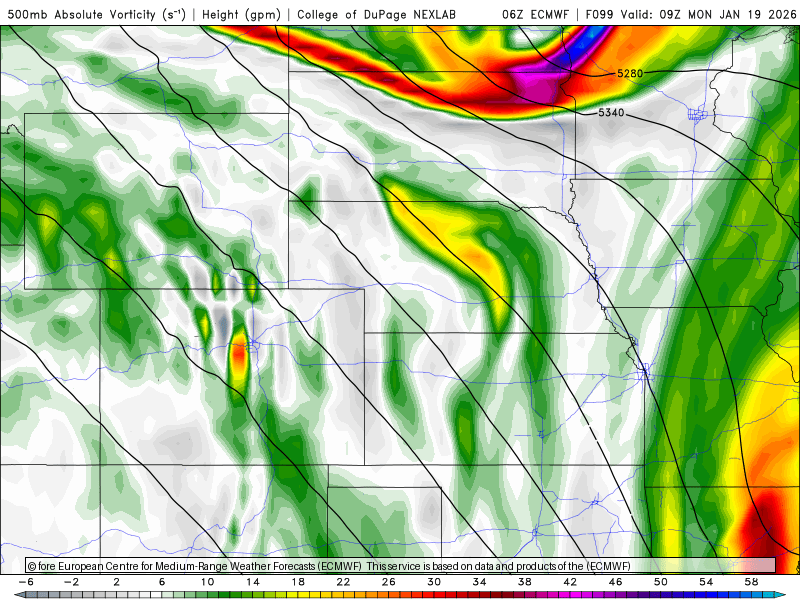Click the 5280 height contour label
Screen dimensions: 800x600
(630, 73)
